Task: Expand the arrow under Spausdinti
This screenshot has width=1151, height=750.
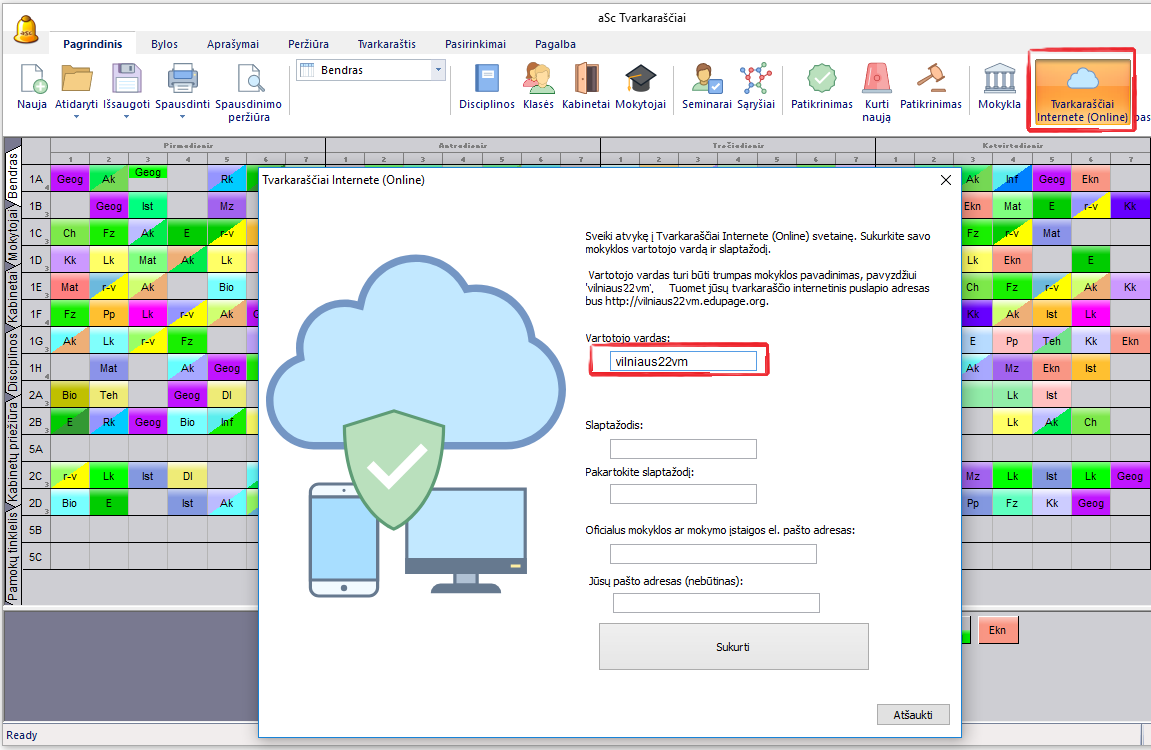Action: click(181, 117)
